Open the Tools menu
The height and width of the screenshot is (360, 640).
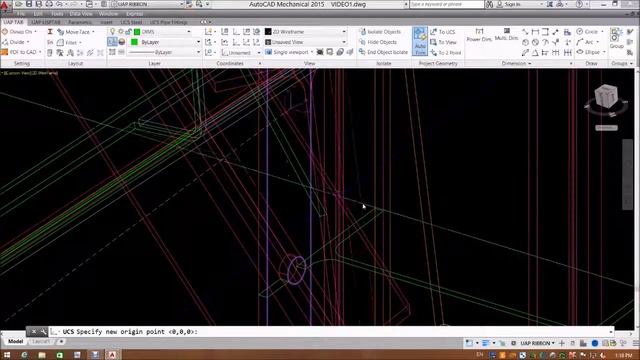(x=57, y=14)
